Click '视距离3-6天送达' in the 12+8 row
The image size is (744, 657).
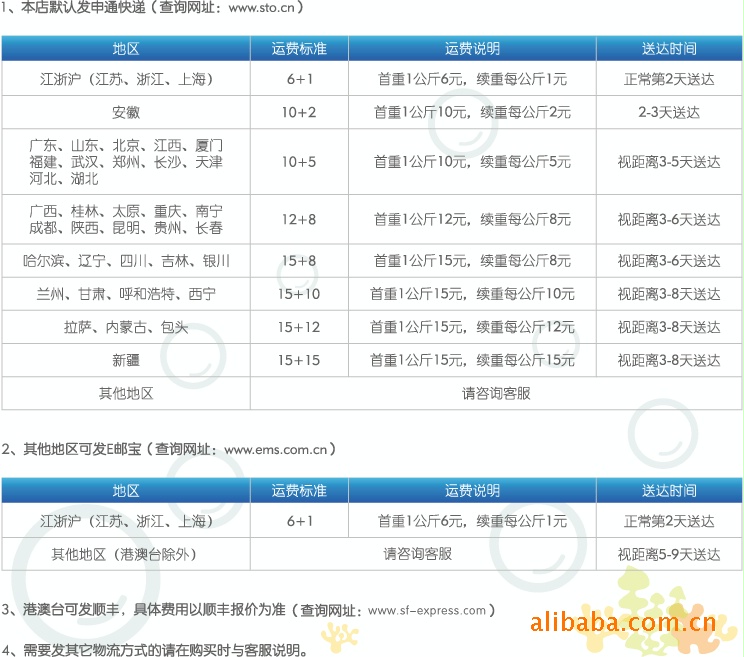coord(669,220)
